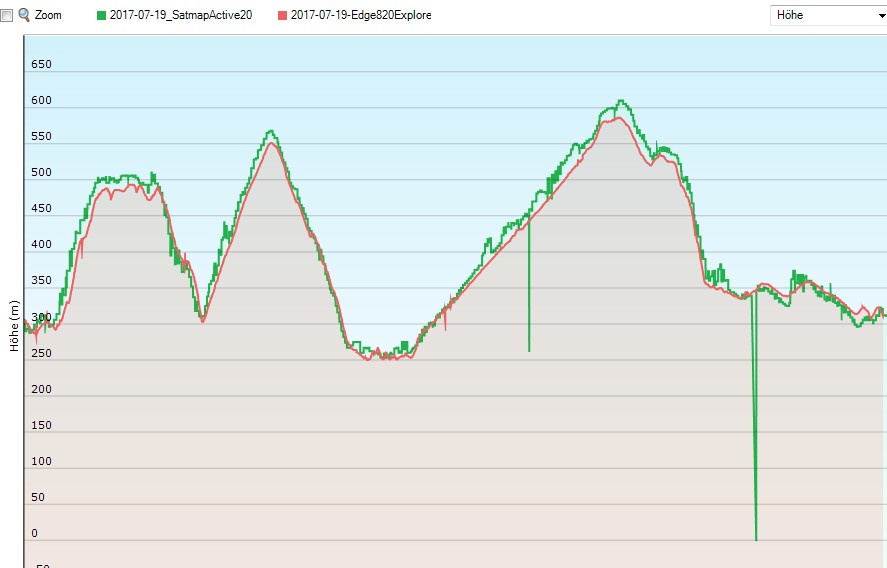Click the highest peak of the green track
The width and height of the screenshot is (887, 568).
pyautogui.click(x=621, y=101)
